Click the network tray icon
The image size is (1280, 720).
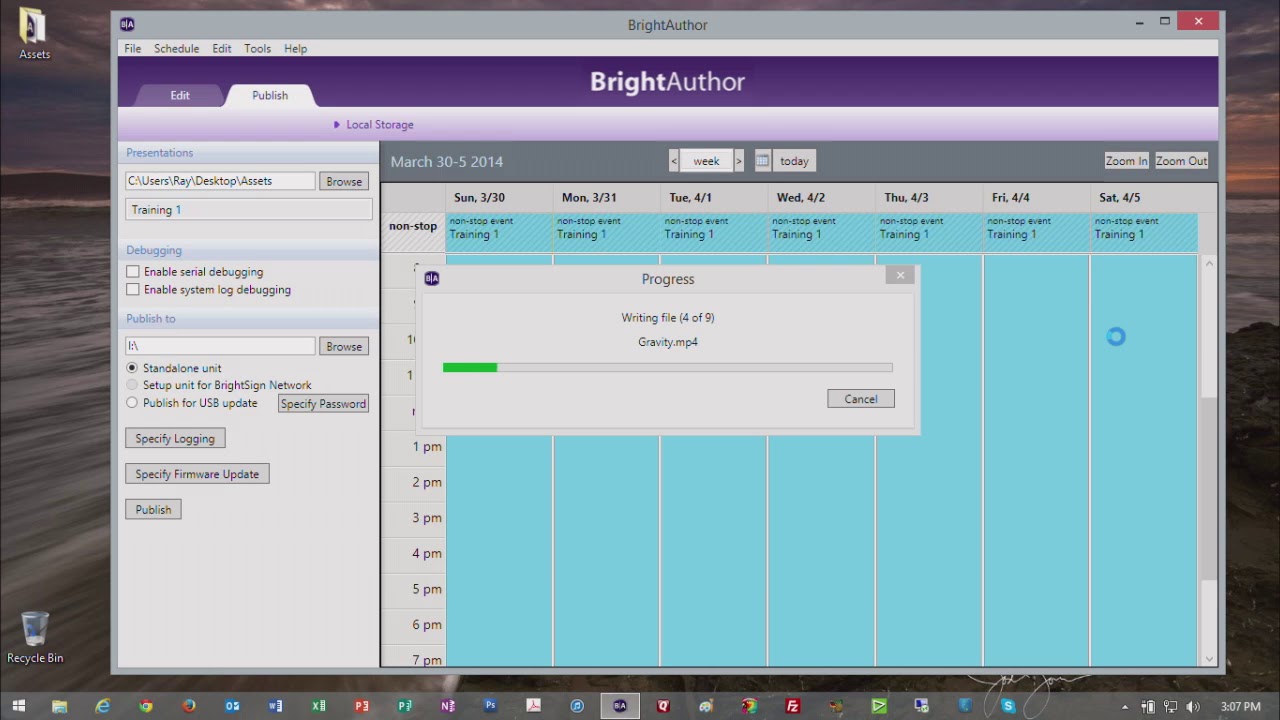coord(1170,707)
